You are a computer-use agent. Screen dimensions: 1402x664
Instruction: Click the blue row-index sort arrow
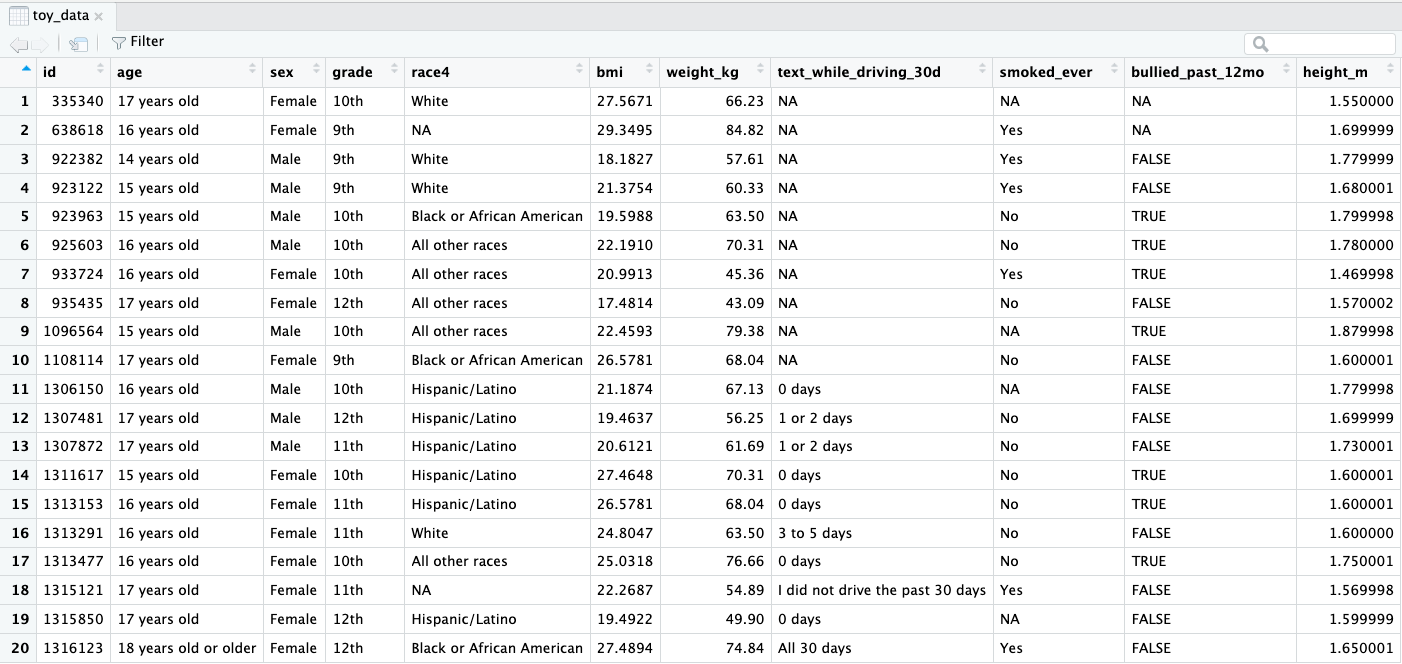point(26,70)
